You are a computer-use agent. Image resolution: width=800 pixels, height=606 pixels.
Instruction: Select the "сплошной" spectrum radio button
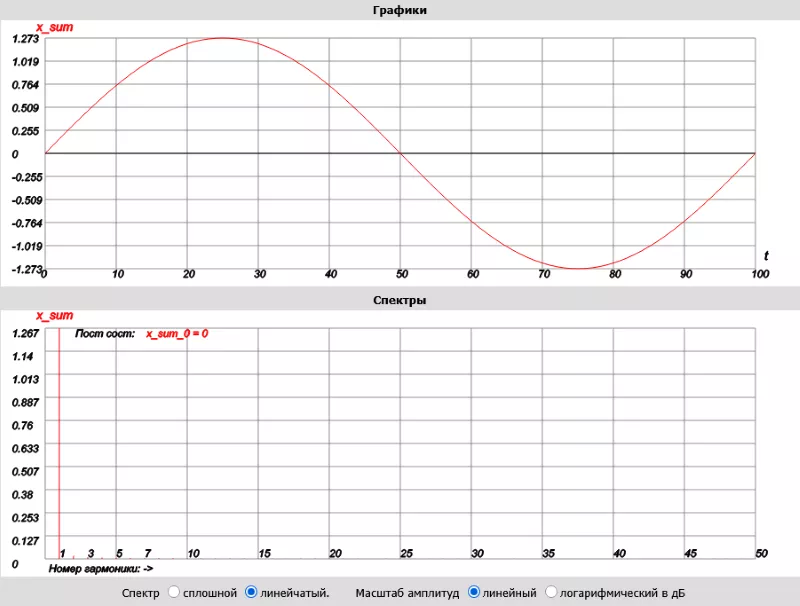(x=174, y=593)
